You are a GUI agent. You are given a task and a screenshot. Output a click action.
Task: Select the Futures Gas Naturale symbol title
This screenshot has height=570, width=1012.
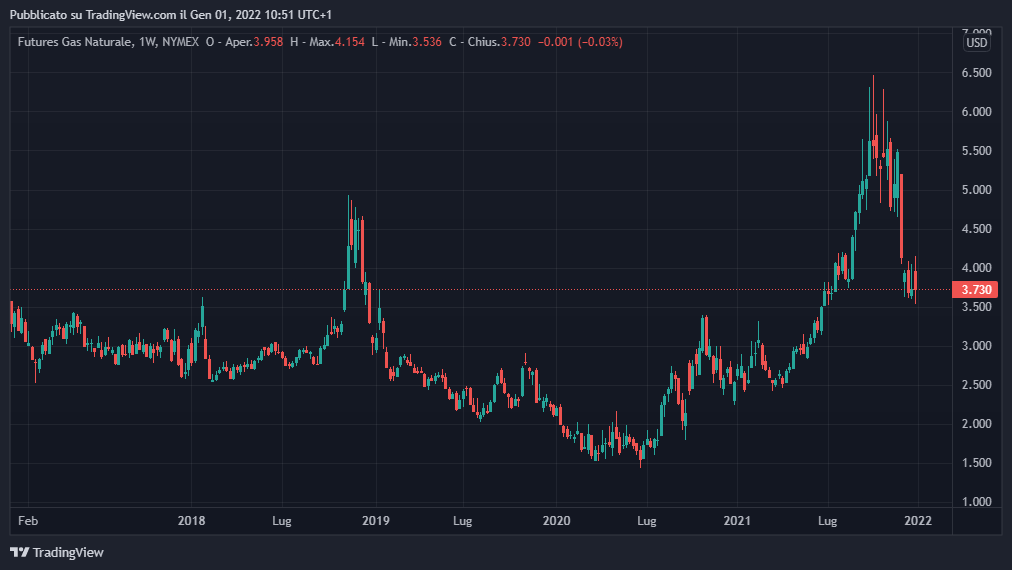74,42
